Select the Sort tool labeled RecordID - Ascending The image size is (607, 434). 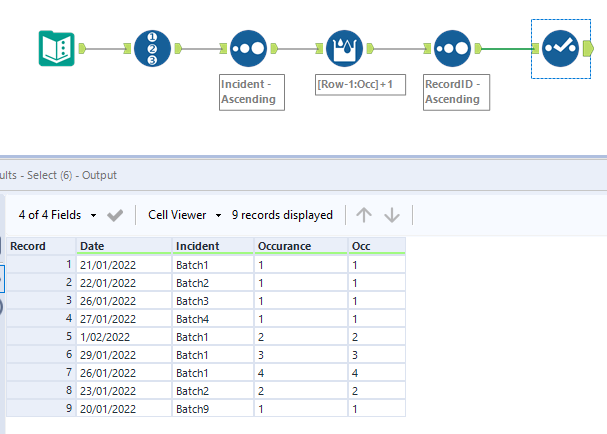[453, 48]
